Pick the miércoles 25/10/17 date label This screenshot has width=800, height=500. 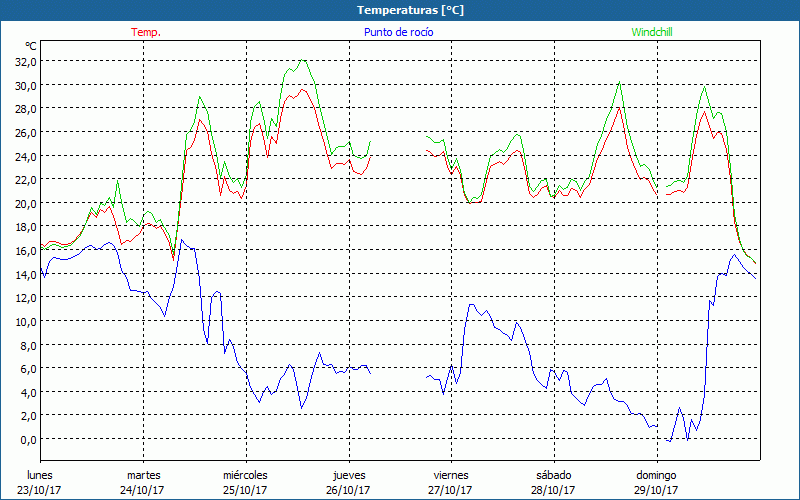tap(245, 482)
